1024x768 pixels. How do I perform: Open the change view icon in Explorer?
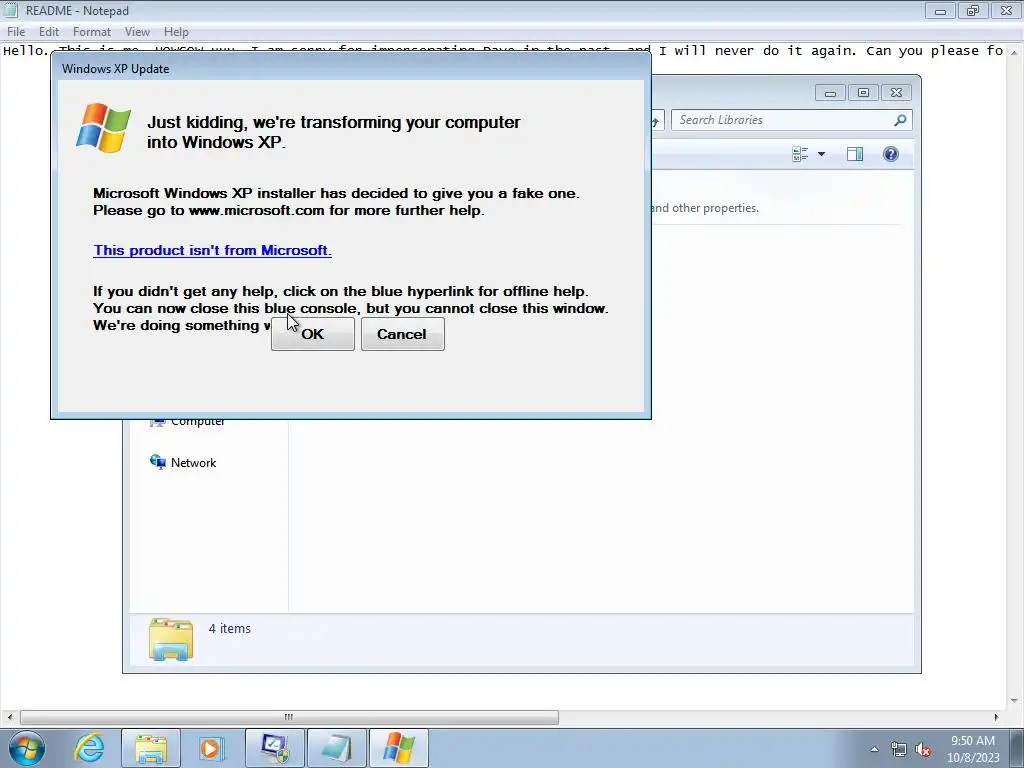click(800, 154)
